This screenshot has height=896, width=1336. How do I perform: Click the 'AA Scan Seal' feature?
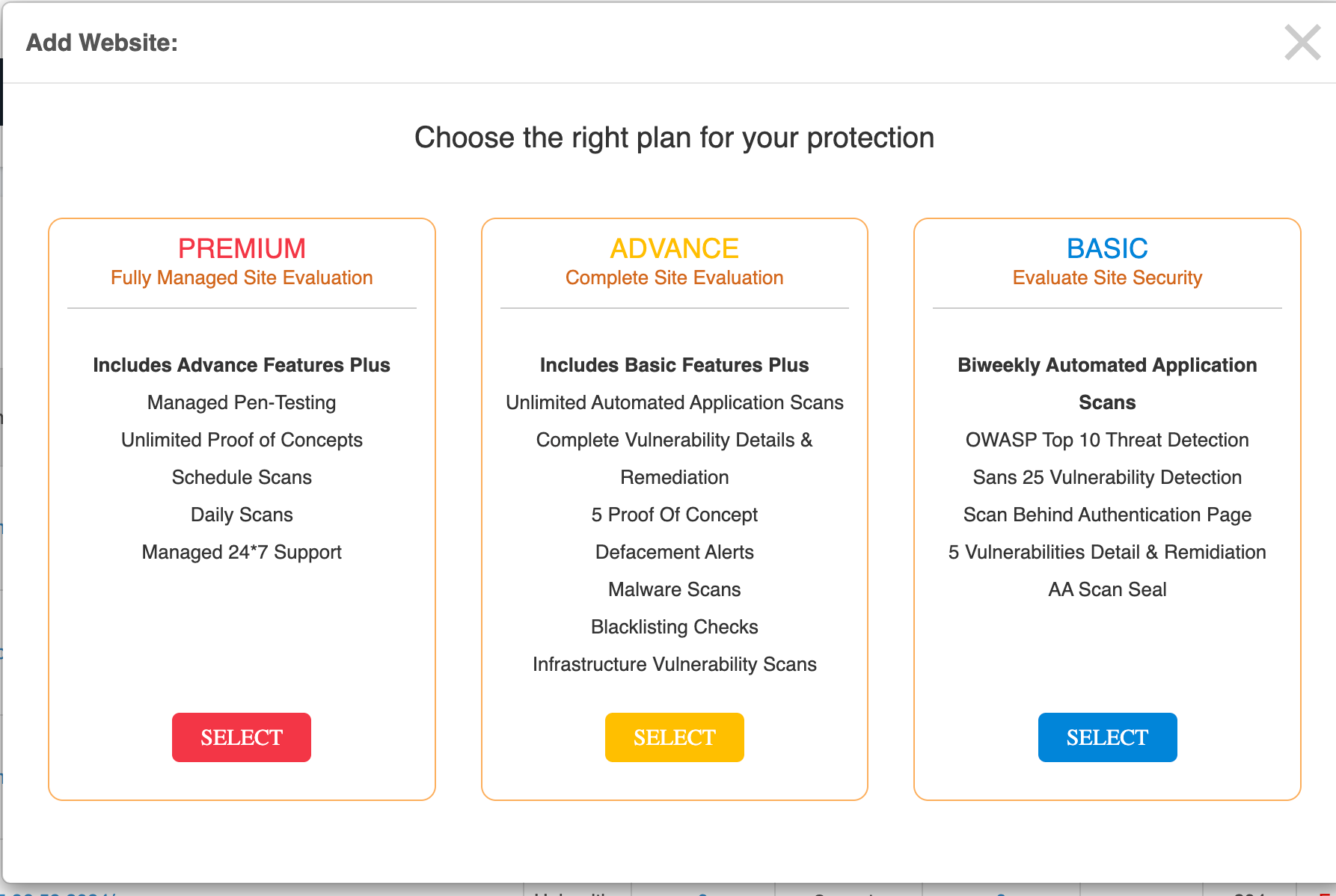pos(1107,590)
